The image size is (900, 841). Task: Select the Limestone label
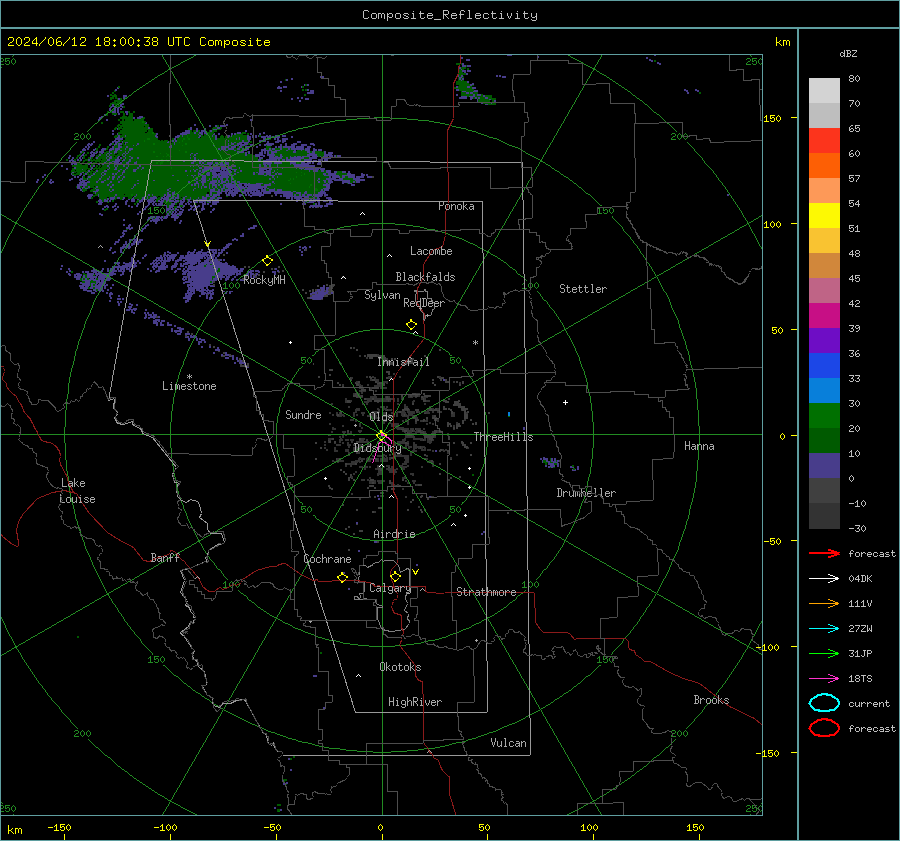(189, 386)
